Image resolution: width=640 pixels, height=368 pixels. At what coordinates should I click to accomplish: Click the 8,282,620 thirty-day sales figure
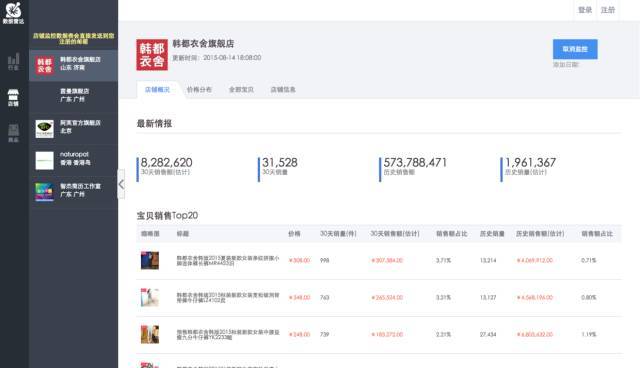[167, 162]
